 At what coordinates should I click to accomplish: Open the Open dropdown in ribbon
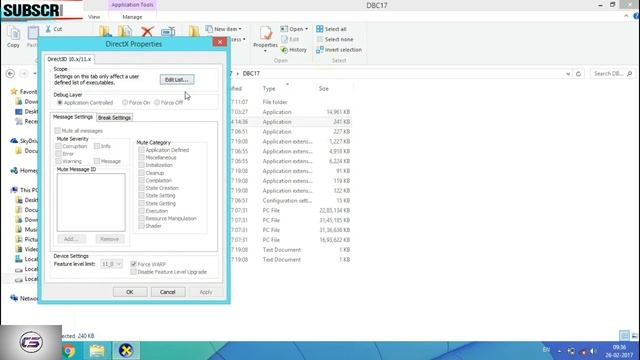point(294,29)
